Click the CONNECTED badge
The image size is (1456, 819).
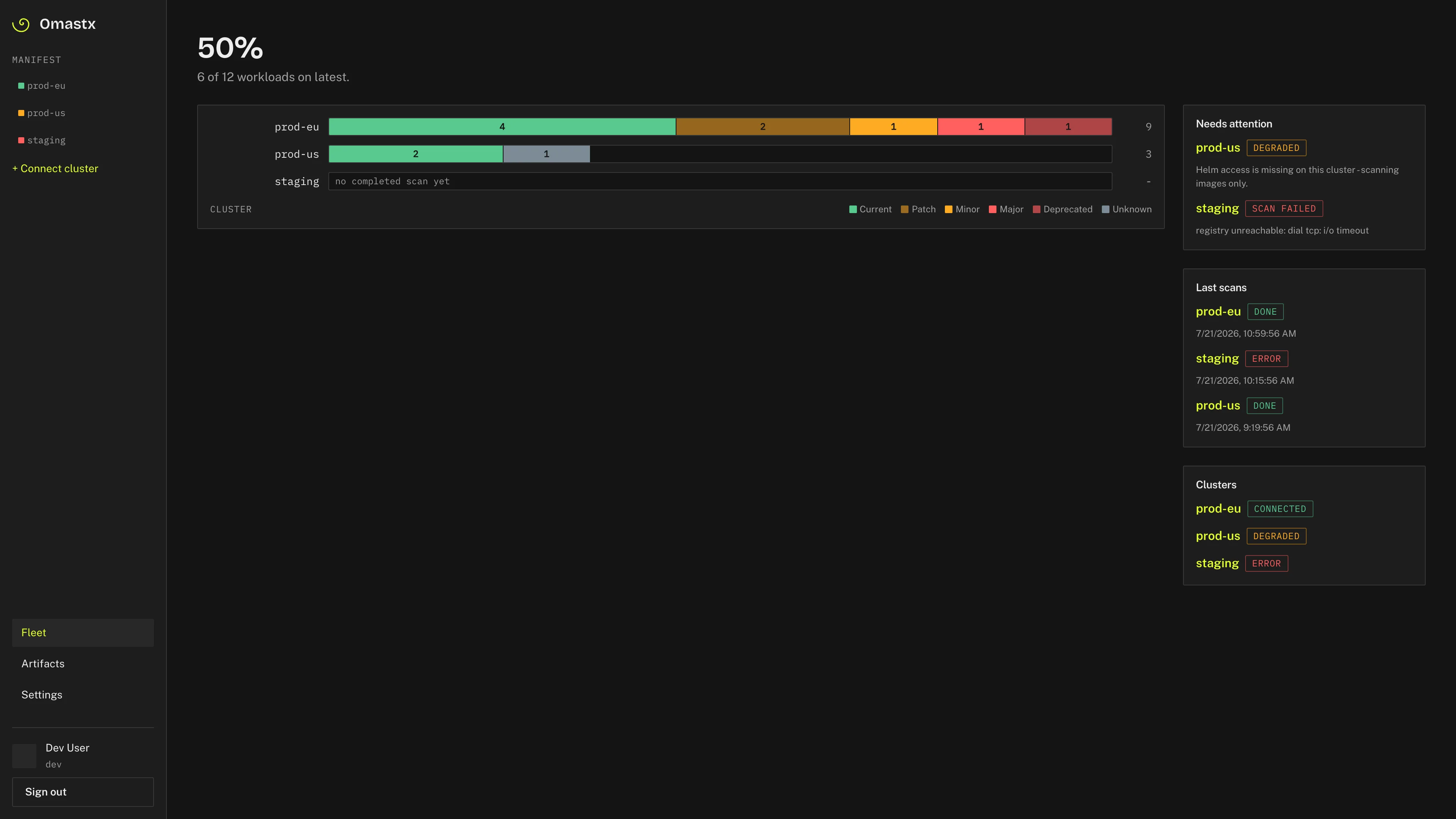coord(1280,509)
